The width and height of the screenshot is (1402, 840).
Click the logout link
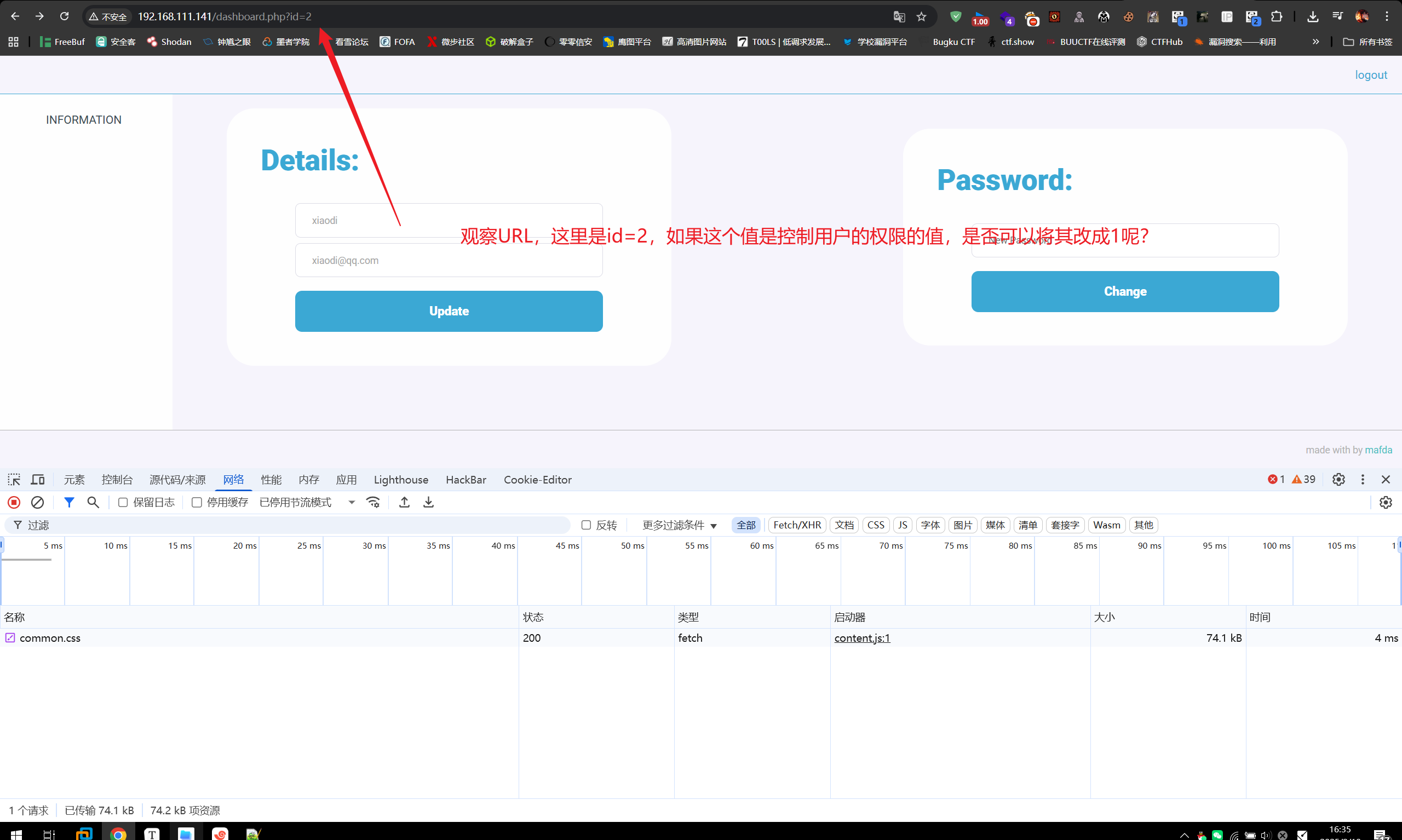coord(1370,74)
